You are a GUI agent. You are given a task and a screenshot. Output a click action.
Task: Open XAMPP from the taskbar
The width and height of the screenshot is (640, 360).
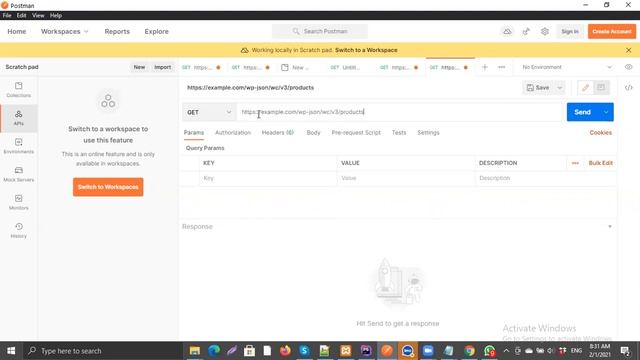(x=346, y=351)
